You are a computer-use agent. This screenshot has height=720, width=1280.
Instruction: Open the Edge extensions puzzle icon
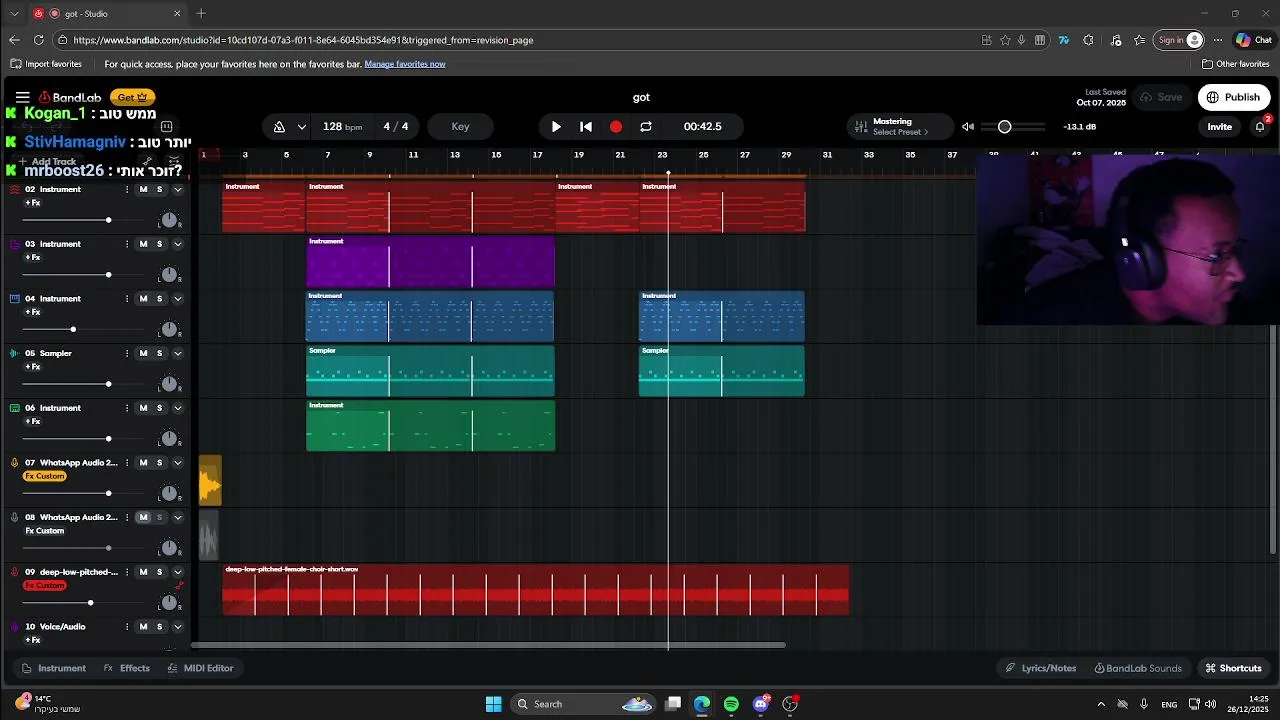pyautogui.click(x=1088, y=40)
